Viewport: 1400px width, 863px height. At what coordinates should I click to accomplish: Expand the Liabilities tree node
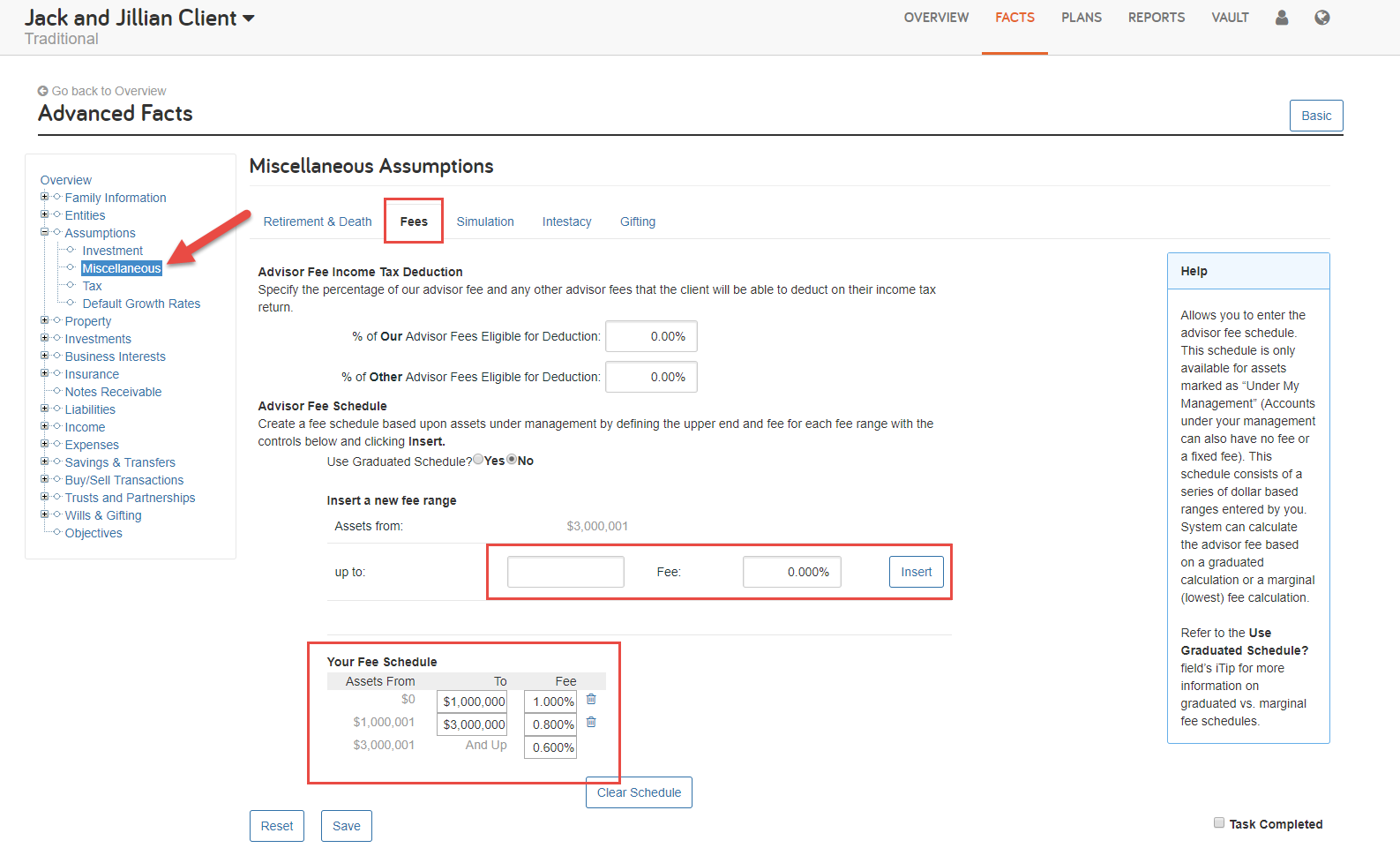coord(44,409)
